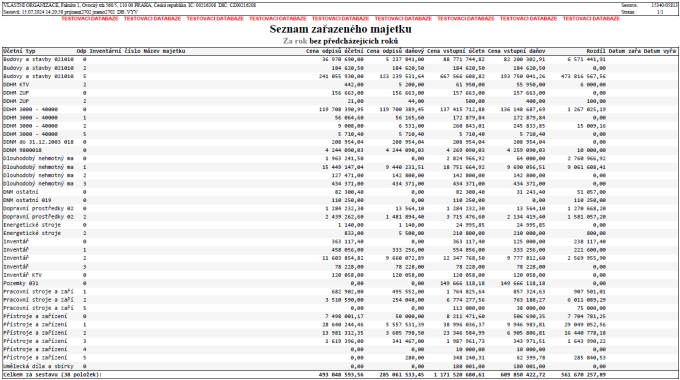Screen dimensions: 680x380
Task: Click the 'Datum vyřa' column header
Action: 660,51
